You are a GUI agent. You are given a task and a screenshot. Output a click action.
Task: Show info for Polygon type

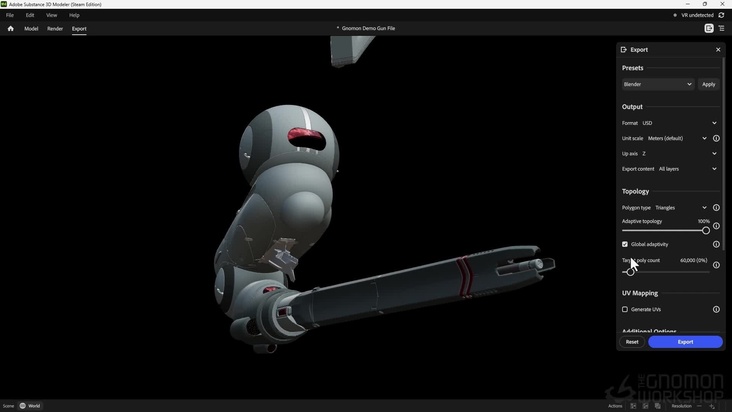pyautogui.click(x=716, y=208)
